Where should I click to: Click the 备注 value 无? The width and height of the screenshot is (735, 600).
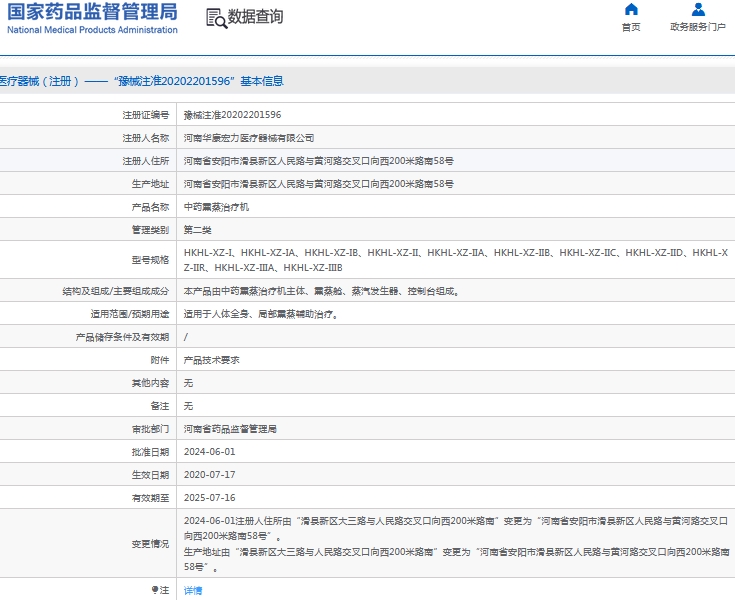(x=188, y=406)
